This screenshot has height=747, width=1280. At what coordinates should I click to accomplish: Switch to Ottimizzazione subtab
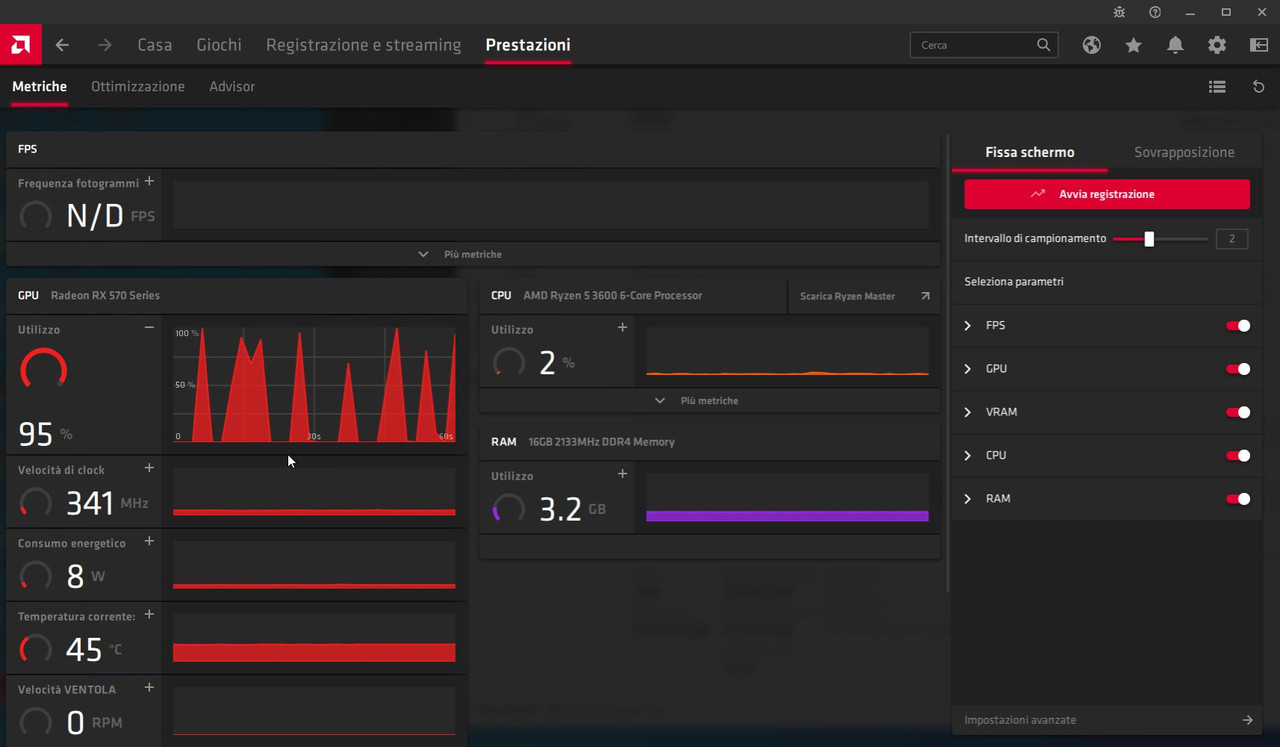pos(138,87)
